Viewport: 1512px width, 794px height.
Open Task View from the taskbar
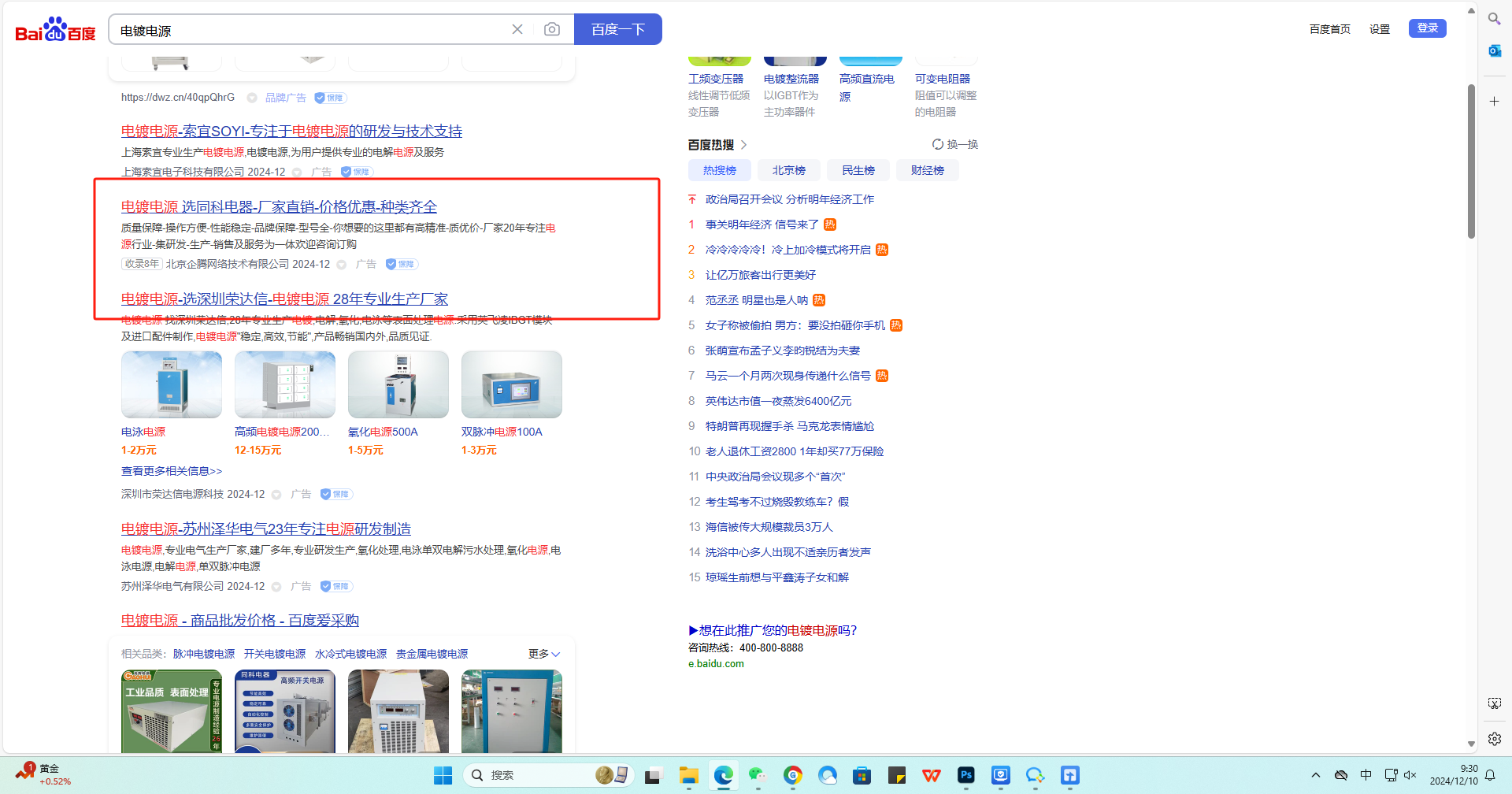pos(654,776)
